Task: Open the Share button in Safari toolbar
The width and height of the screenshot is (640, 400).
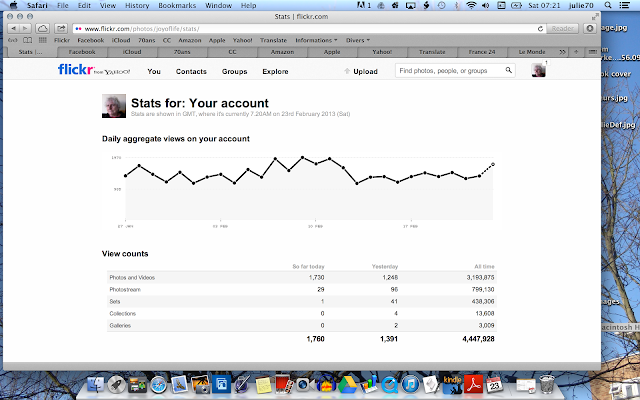Action: tap(61, 29)
